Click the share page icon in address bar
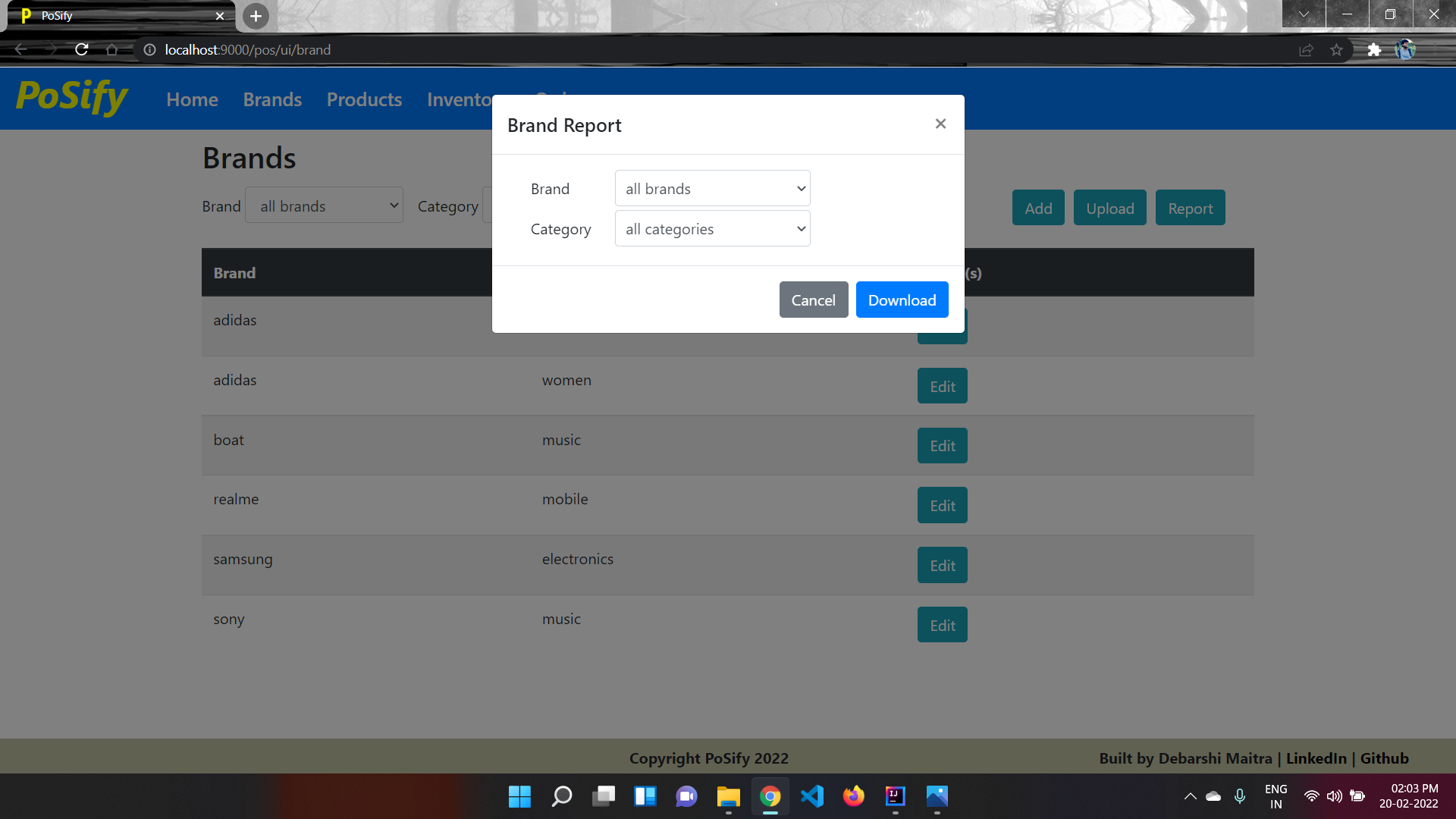 pos(1306,50)
